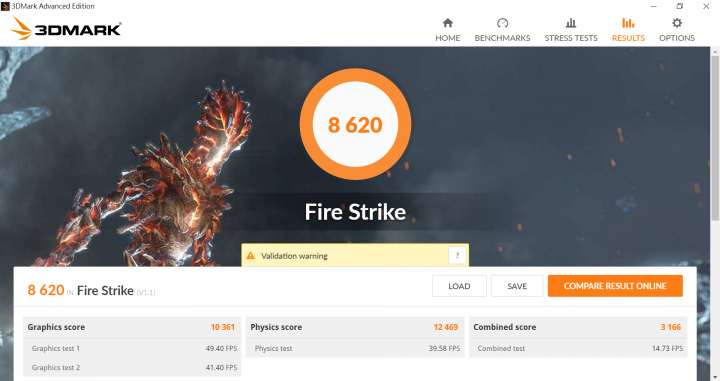Screen dimensions: 720x381
Task: Click the 3DMark logo
Action: 66,28
